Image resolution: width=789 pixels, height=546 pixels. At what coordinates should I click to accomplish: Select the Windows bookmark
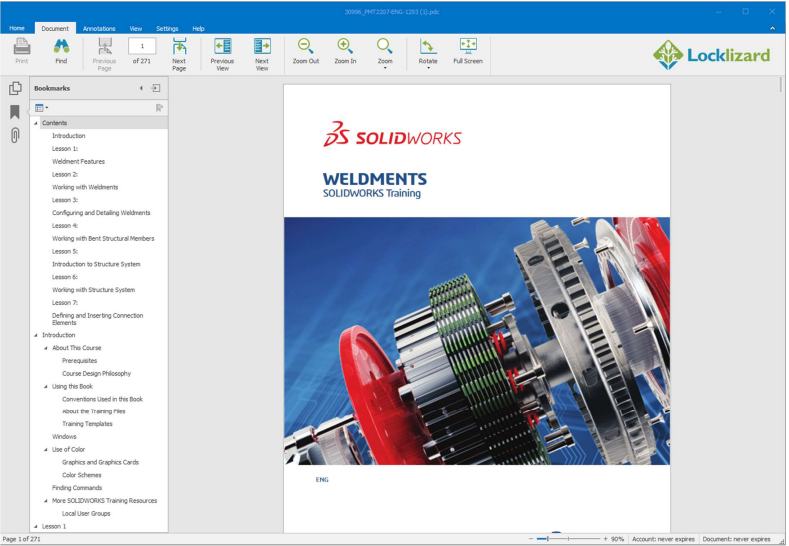pos(64,437)
